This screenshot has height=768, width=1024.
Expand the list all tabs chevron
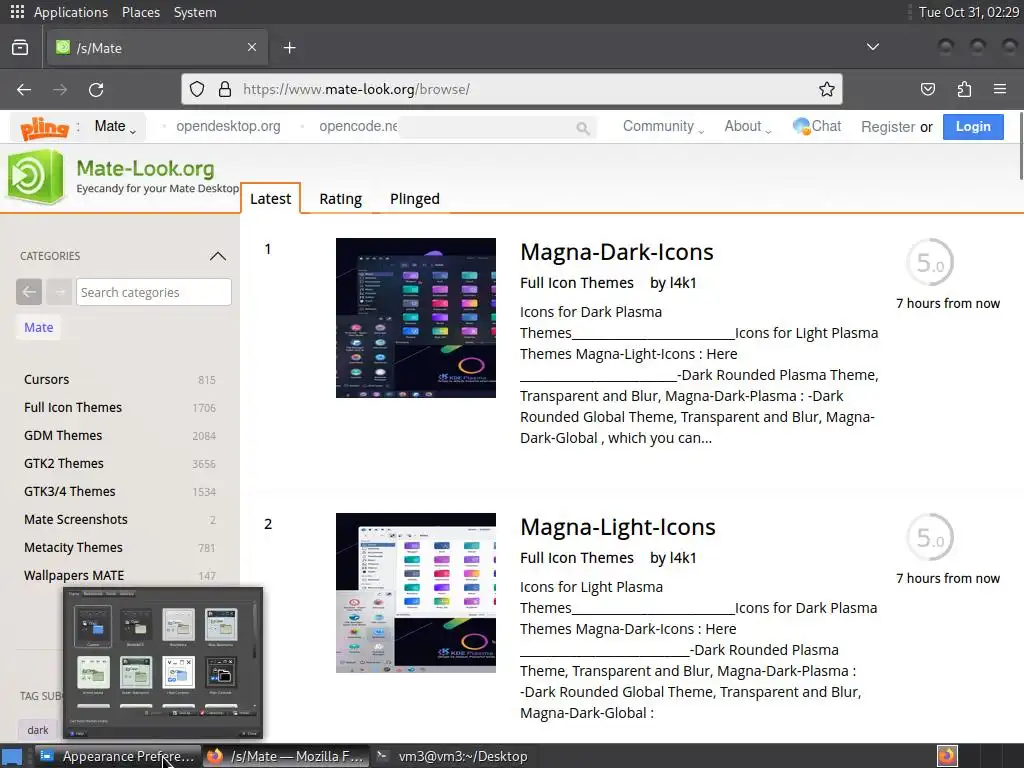[x=872, y=47]
